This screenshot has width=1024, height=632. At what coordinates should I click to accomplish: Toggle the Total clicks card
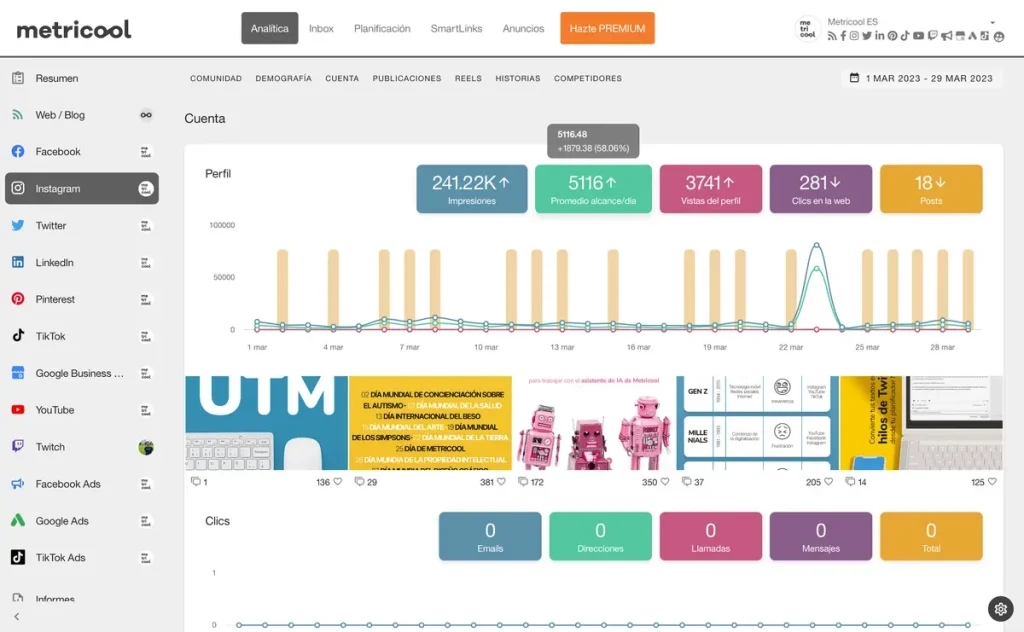(931, 536)
